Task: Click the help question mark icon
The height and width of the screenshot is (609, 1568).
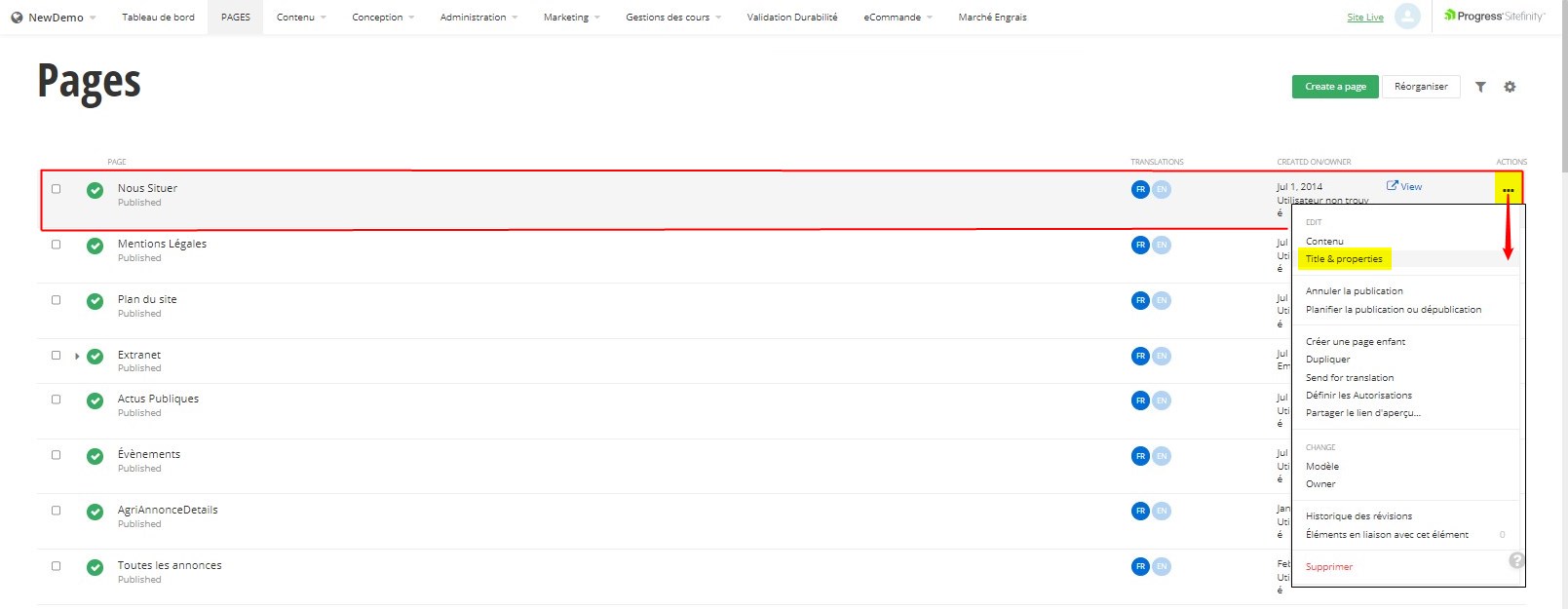Action: (x=1516, y=560)
